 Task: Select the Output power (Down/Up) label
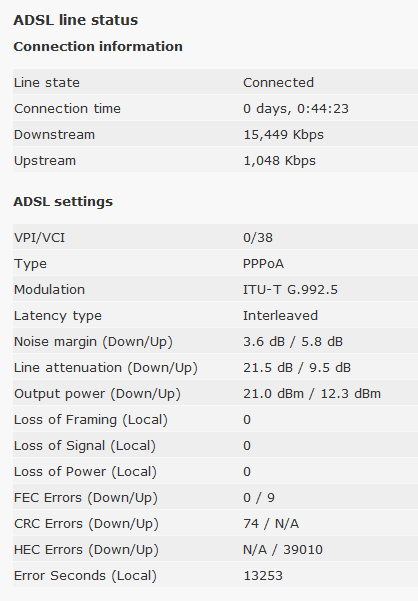(97, 394)
